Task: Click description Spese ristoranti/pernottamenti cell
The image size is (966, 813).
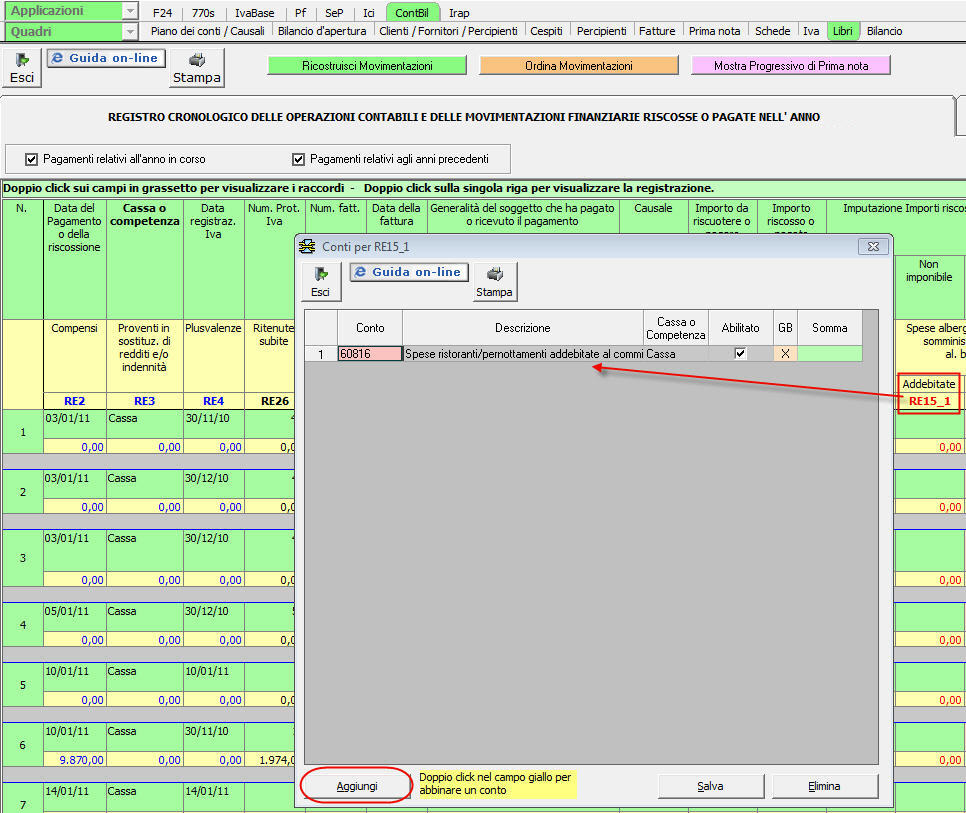Action: (523, 354)
